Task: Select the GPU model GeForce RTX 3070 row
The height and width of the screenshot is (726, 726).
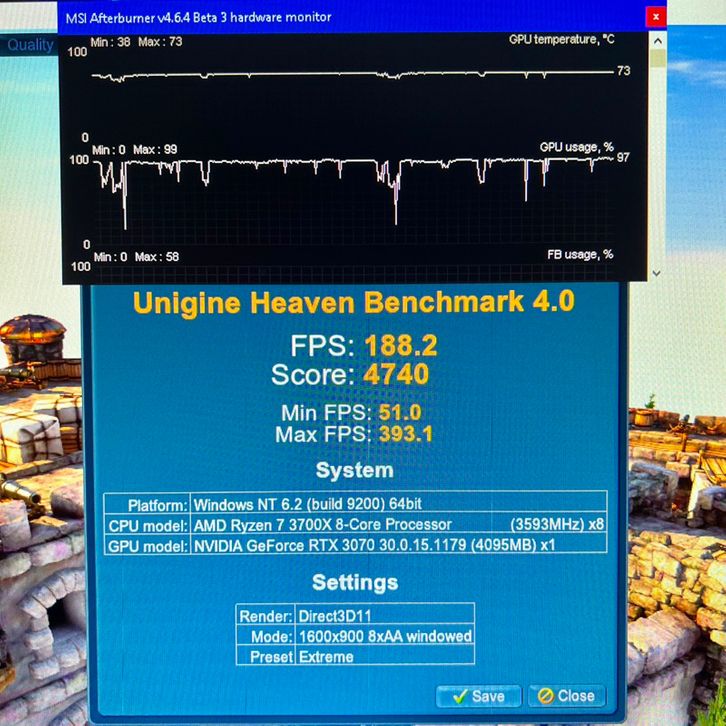Action: click(x=355, y=546)
